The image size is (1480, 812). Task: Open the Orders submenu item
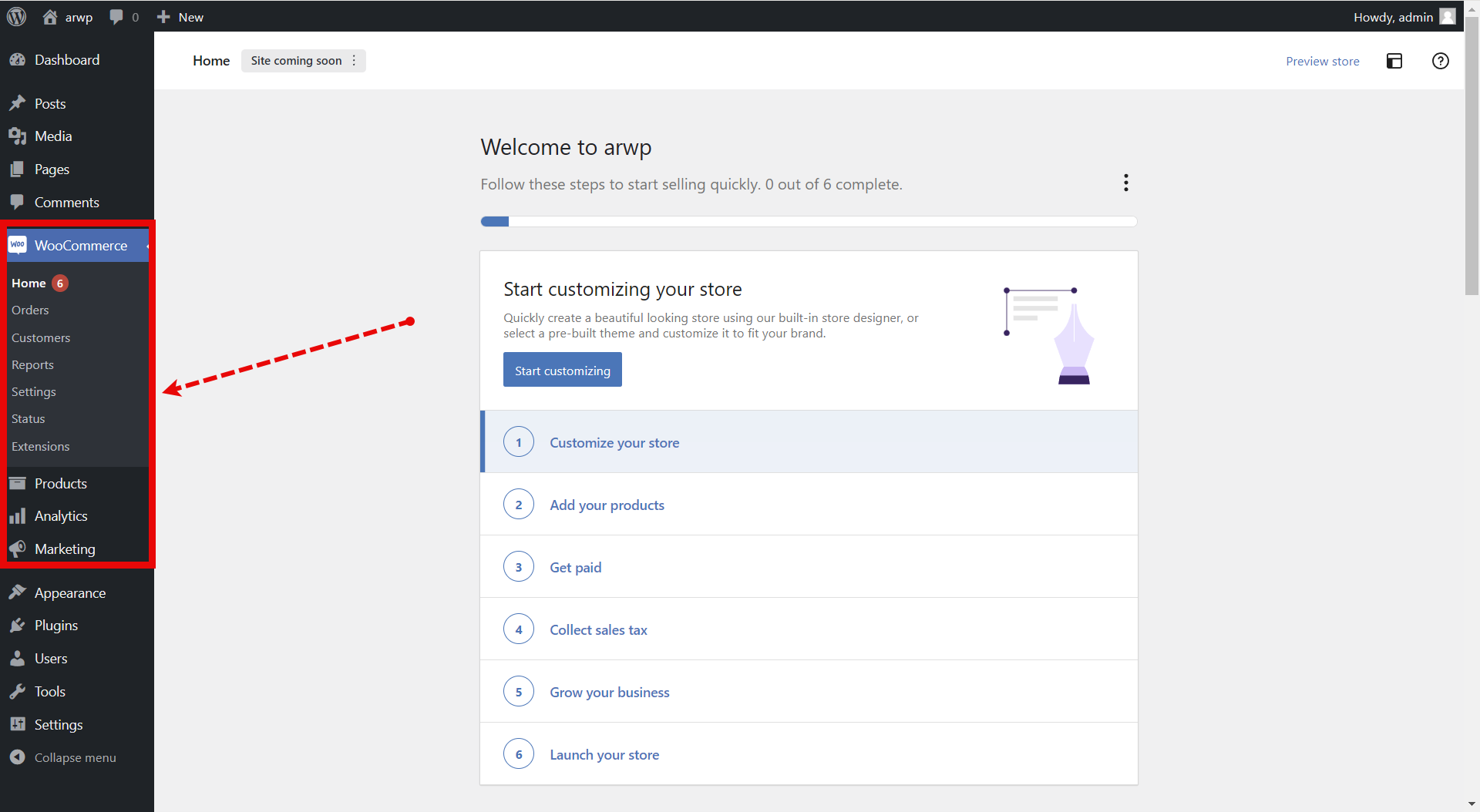tap(30, 310)
